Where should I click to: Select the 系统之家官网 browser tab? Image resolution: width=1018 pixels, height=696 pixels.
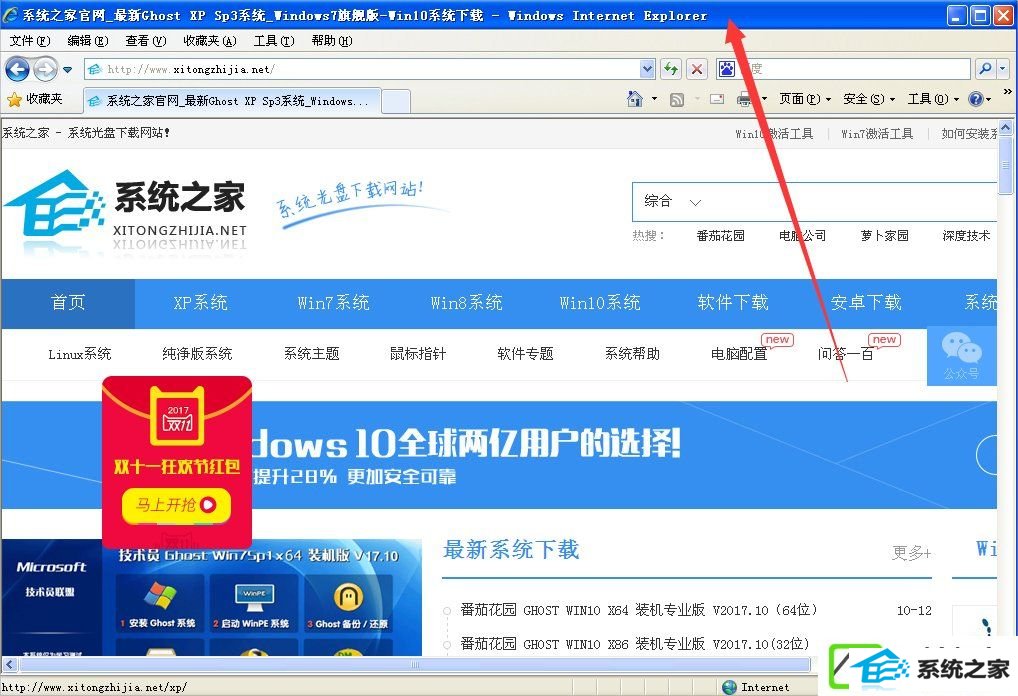(x=232, y=101)
